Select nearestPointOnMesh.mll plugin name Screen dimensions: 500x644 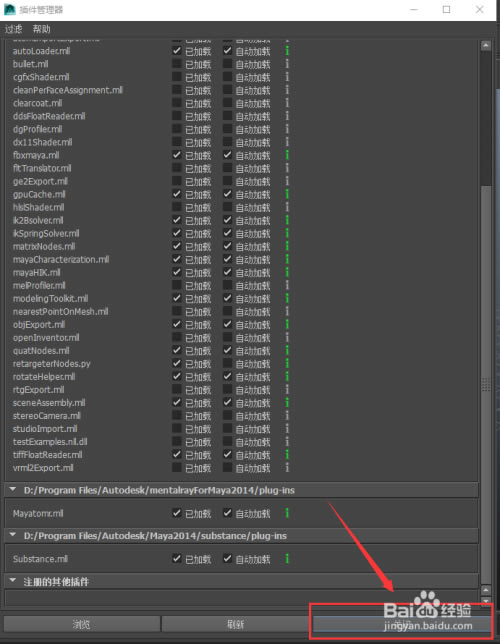click(x=60, y=312)
